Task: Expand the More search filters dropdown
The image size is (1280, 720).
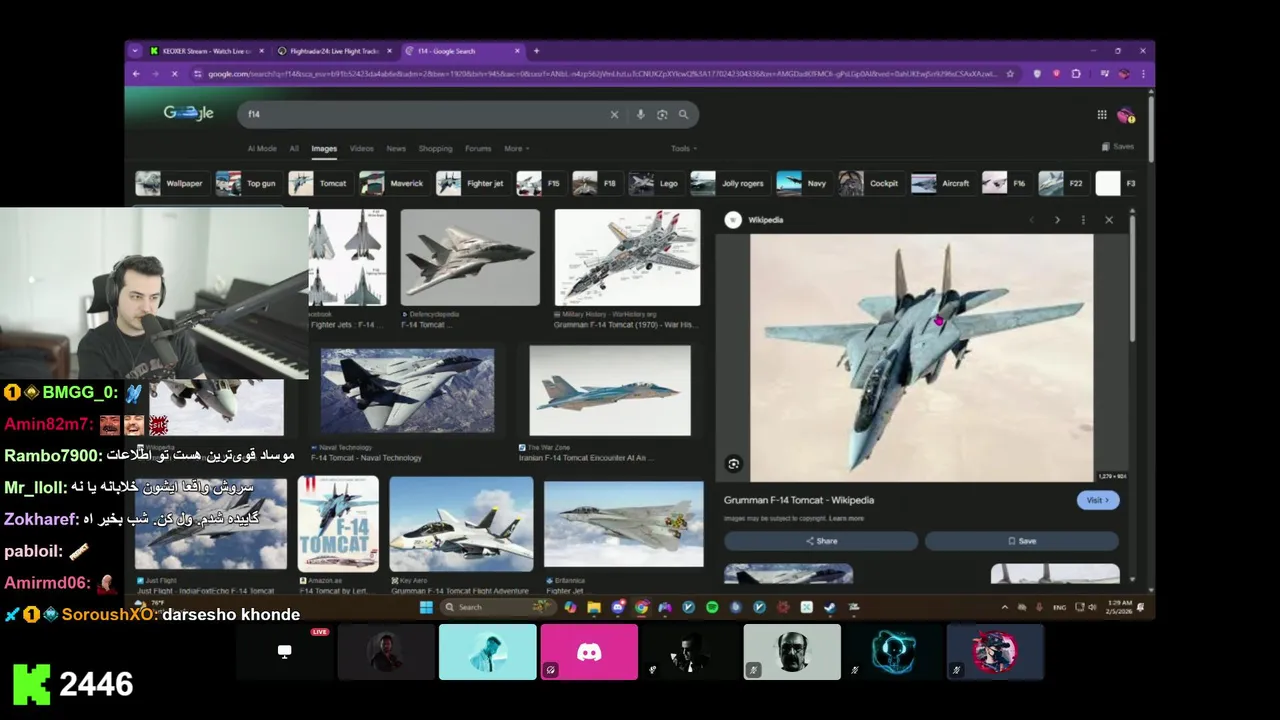Action: (517, 149)
